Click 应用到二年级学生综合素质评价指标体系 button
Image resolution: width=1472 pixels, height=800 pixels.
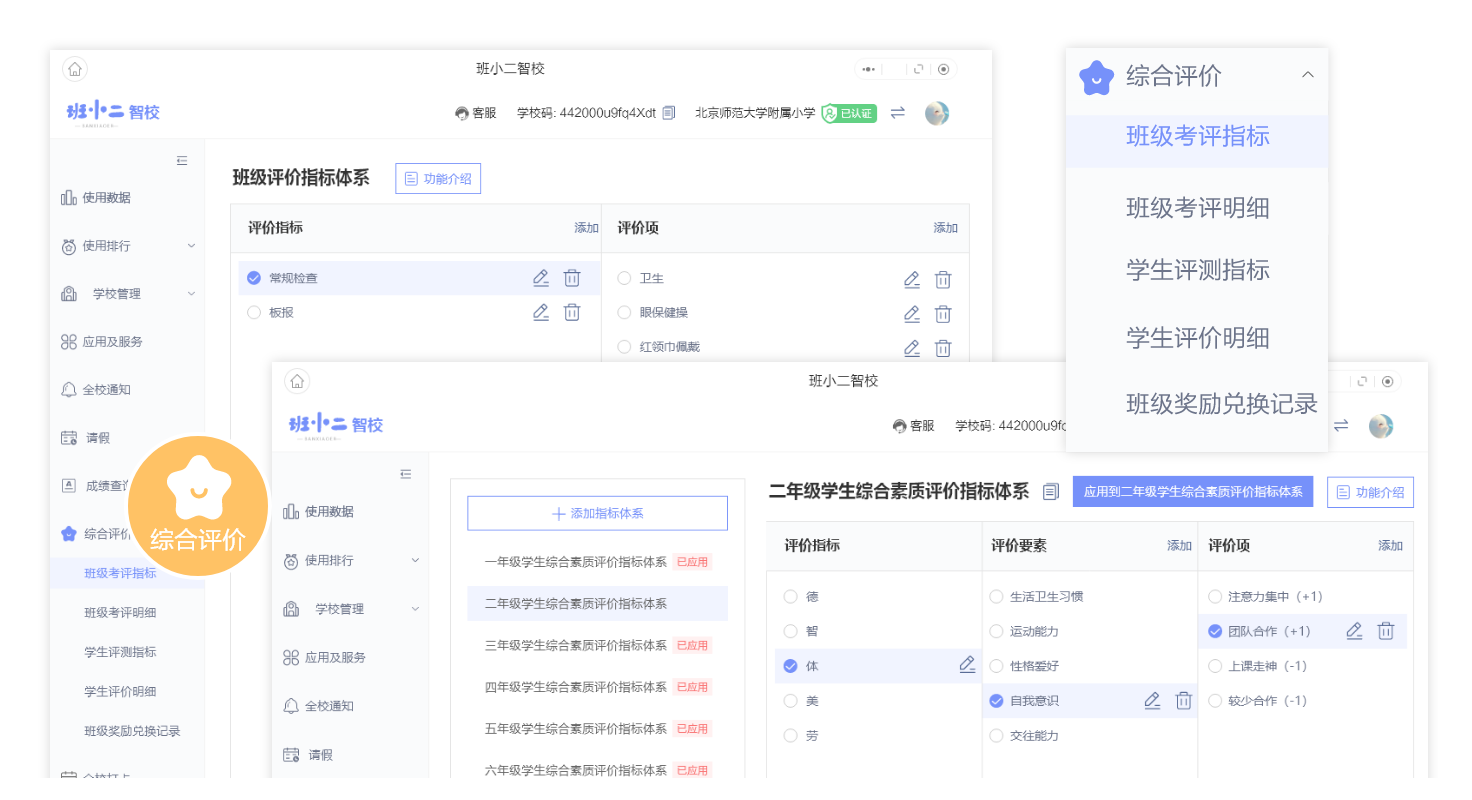click(x=1192, y=492)
